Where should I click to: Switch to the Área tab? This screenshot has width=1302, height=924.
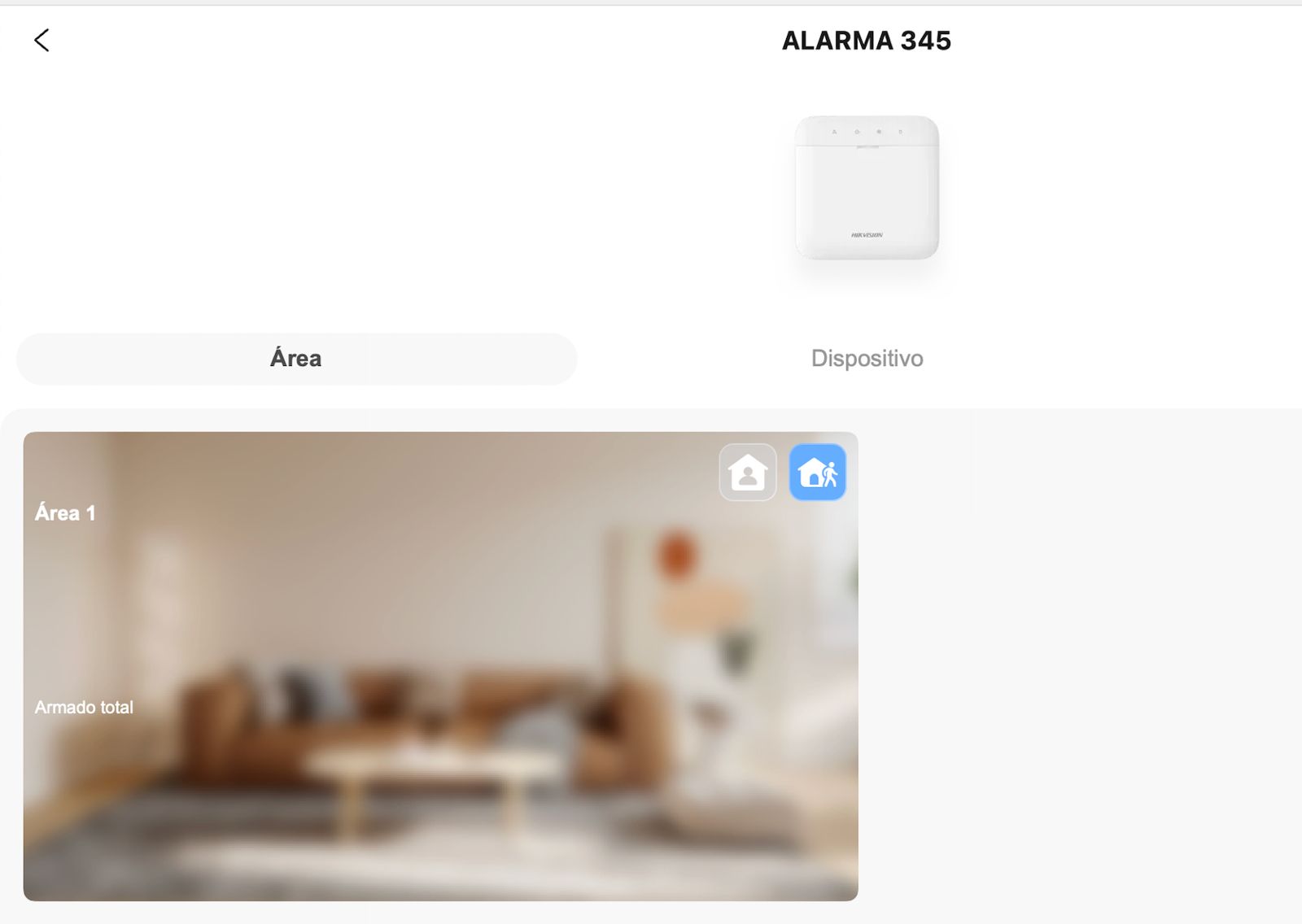click(296, 359)
